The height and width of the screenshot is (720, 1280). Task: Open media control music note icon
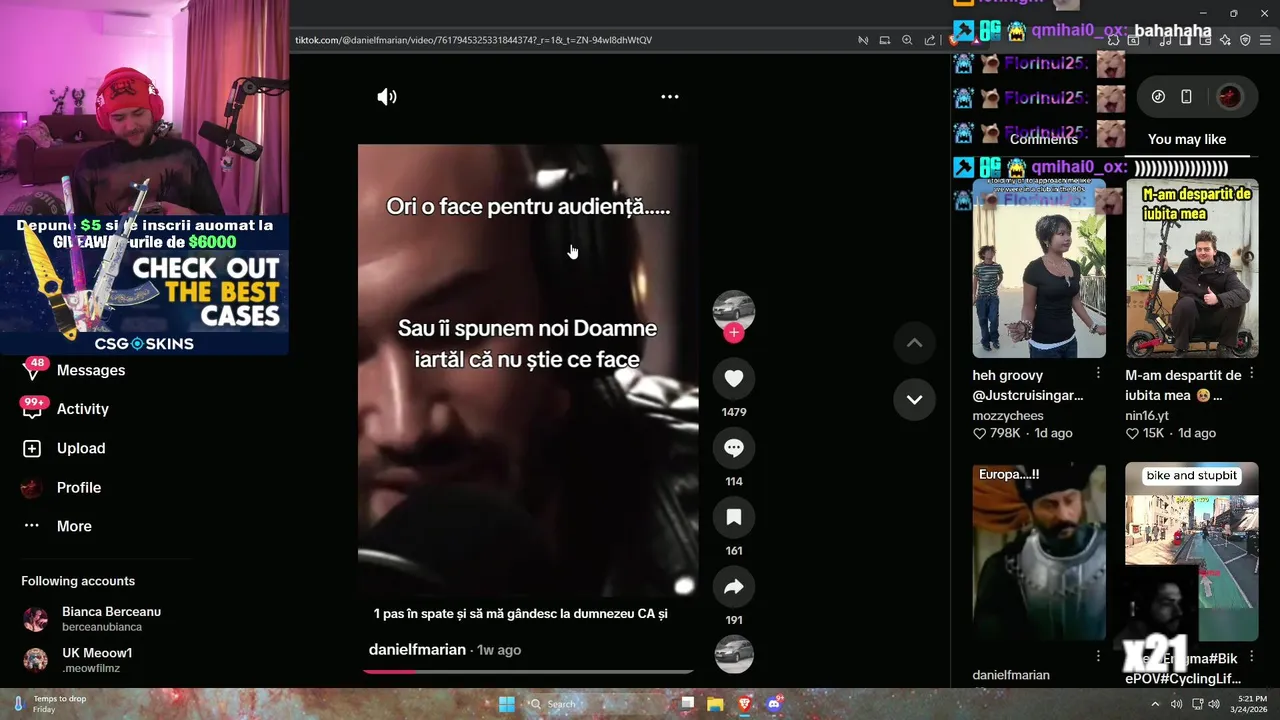[x=1167, y=40]
